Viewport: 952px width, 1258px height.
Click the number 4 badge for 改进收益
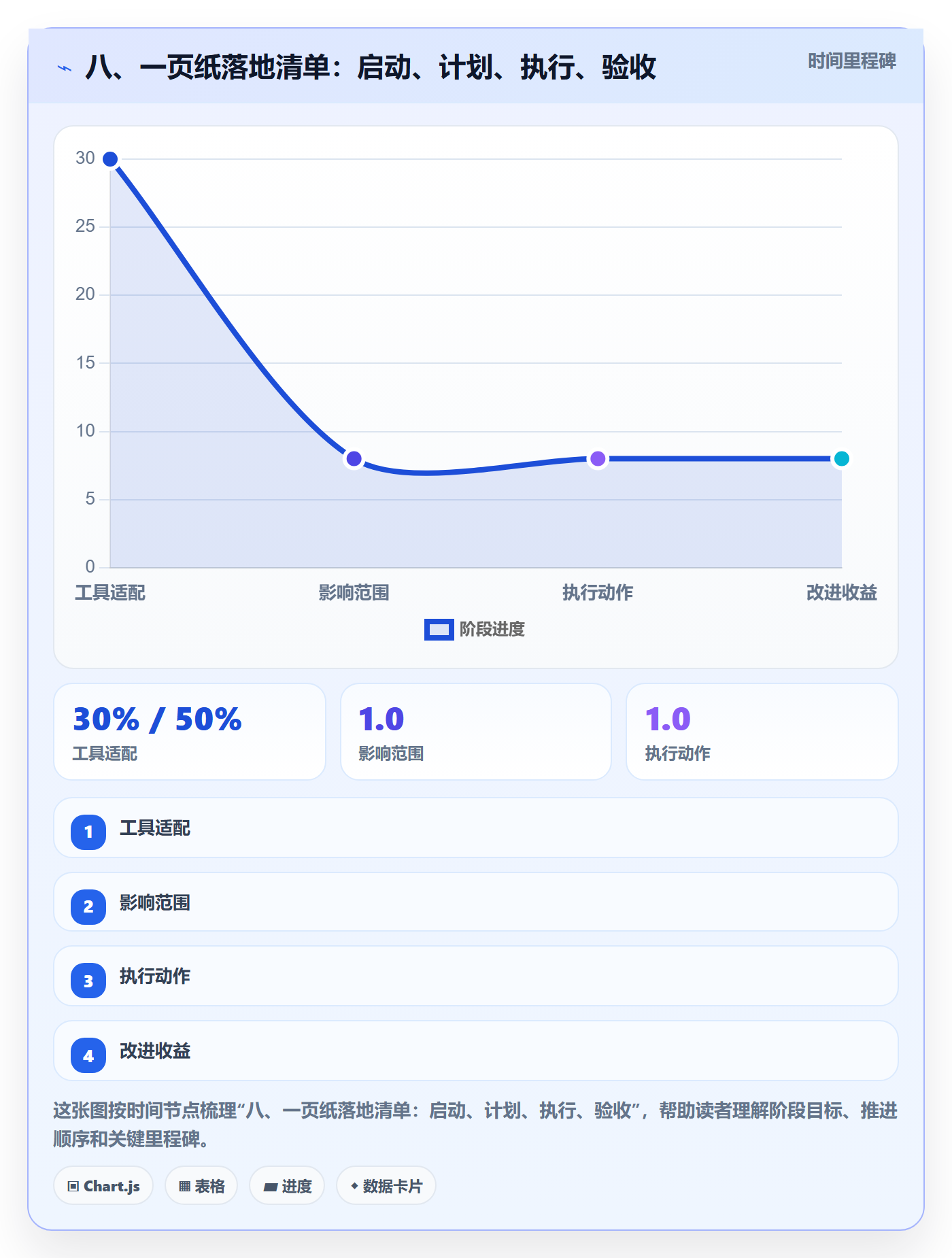88,1055
